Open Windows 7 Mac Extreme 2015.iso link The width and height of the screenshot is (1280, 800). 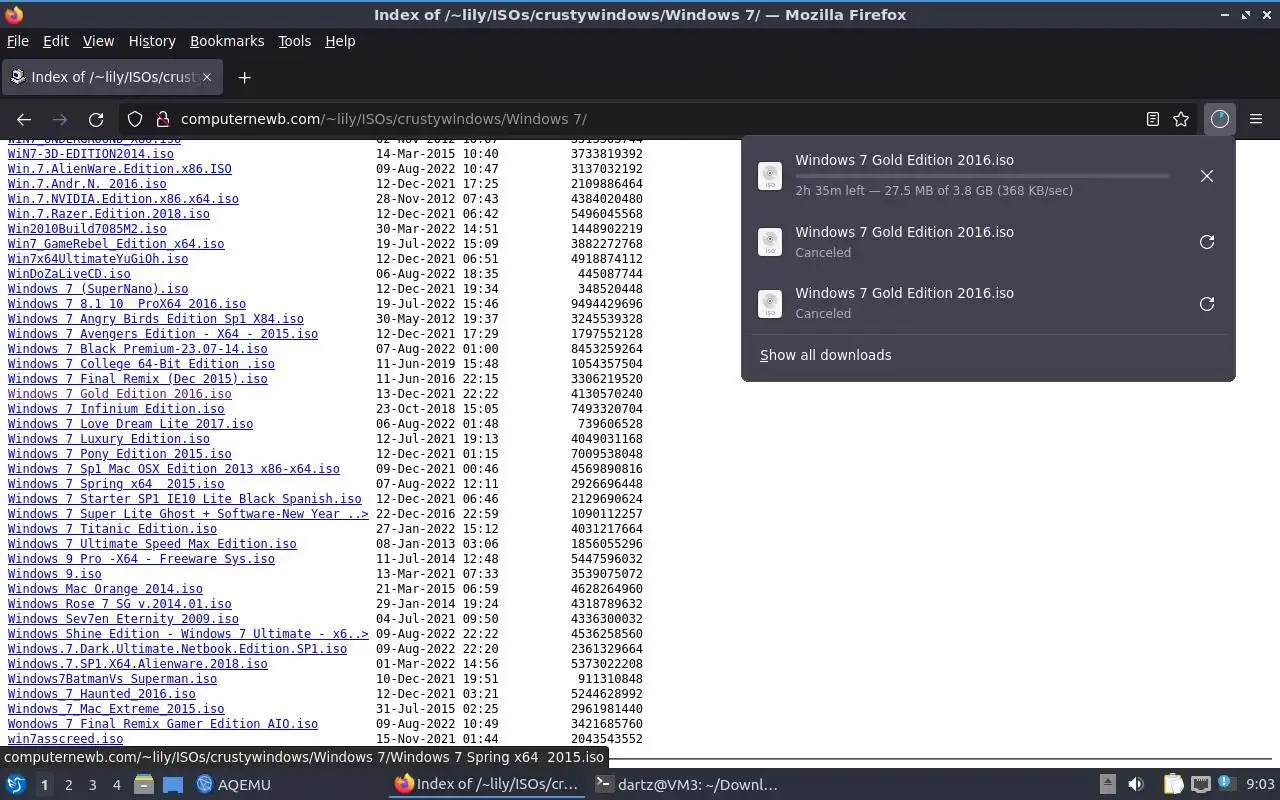[116, 709]
